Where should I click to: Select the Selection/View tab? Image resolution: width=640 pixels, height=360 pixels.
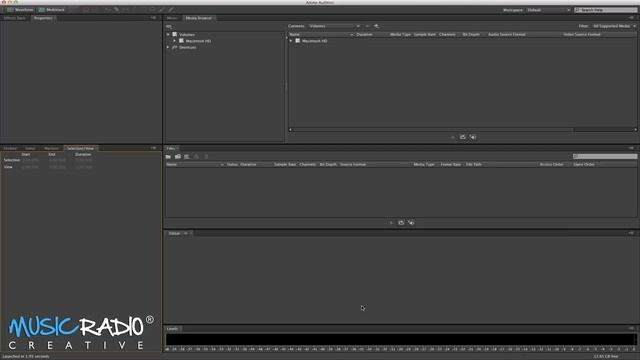(x=80, y=149)
